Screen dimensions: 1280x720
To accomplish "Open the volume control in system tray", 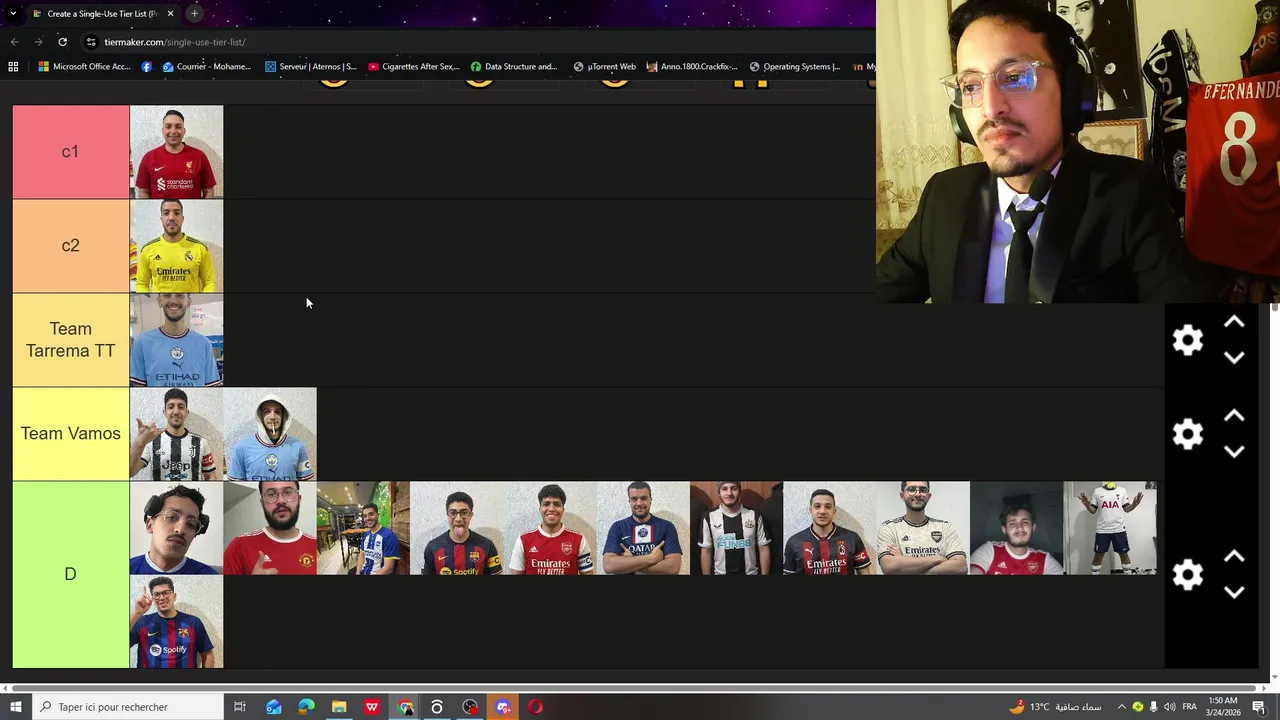I will point(1169,707).
